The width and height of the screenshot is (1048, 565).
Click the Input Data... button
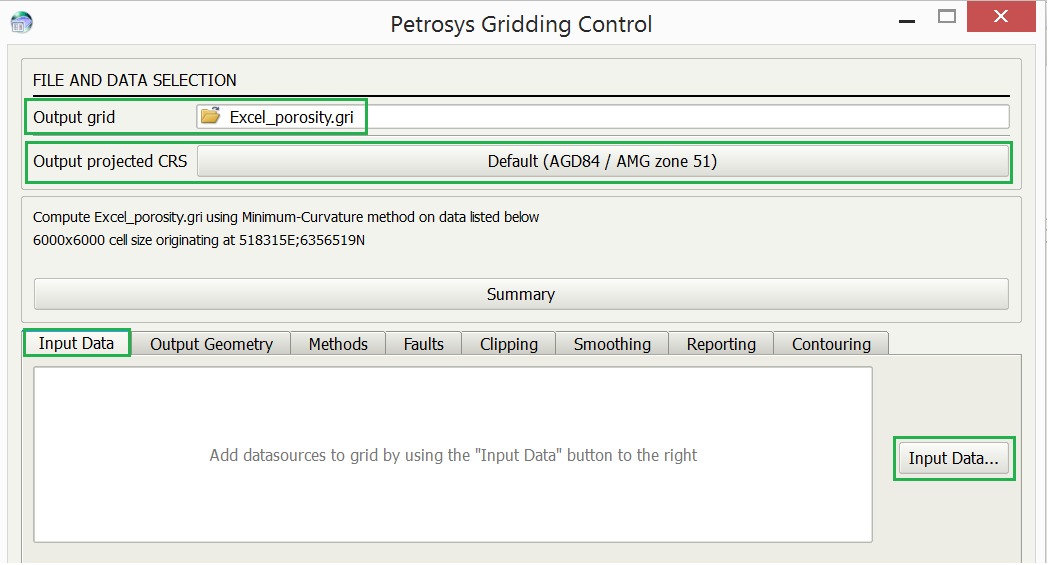pos(953,459)
